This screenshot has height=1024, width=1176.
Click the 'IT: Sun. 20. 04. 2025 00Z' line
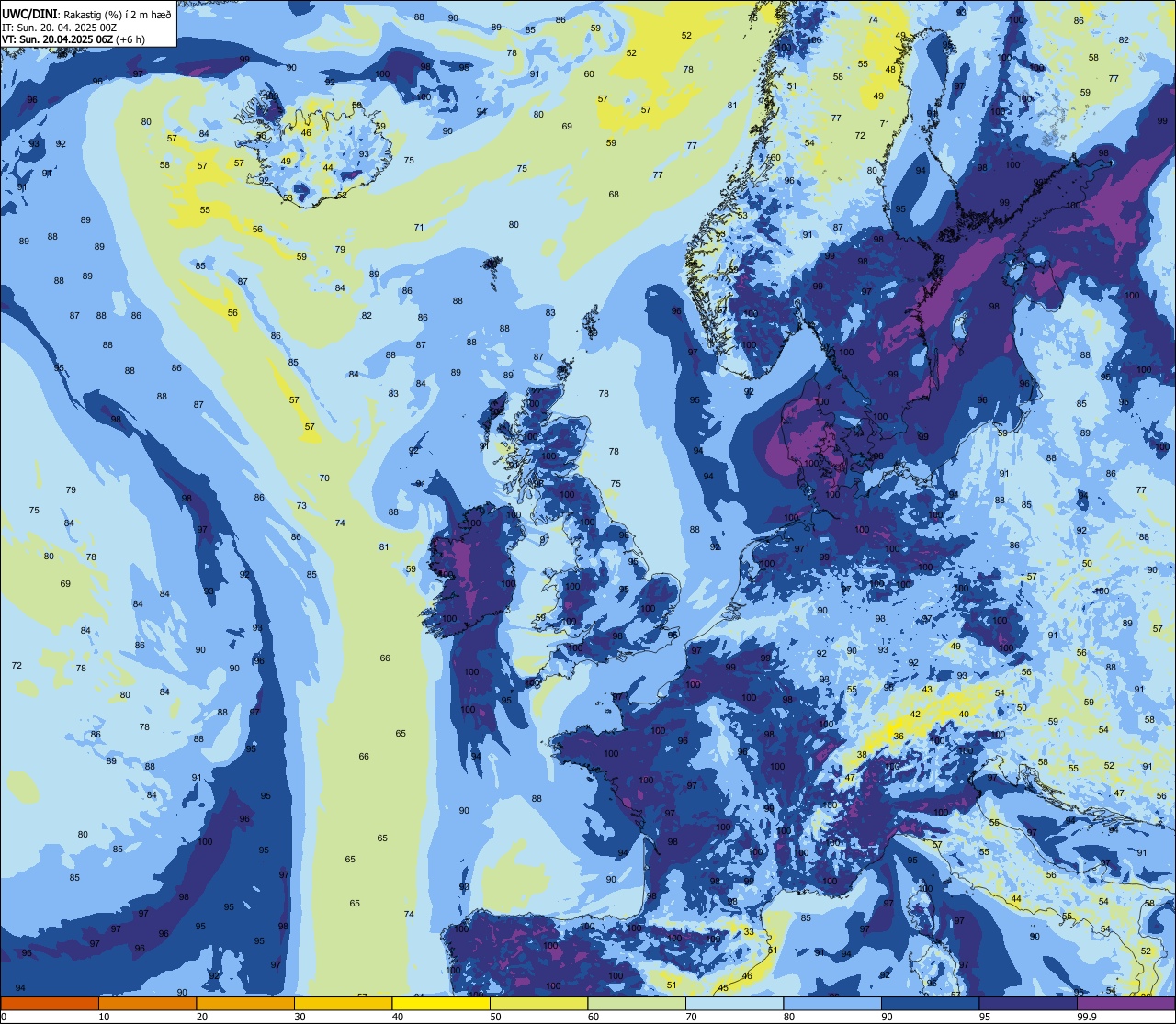coord(60,28)
